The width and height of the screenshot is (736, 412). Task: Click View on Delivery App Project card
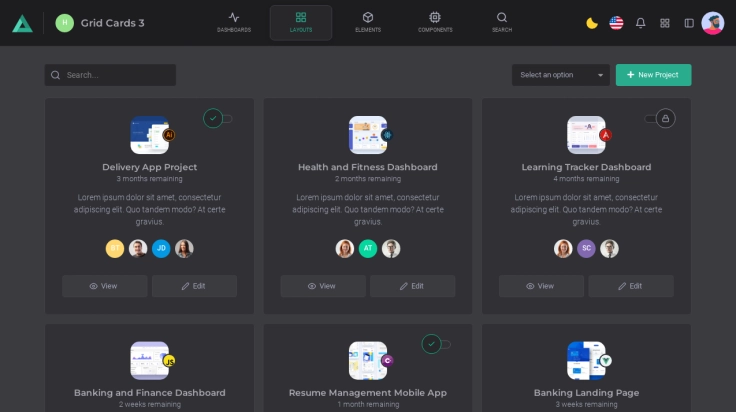104,286
